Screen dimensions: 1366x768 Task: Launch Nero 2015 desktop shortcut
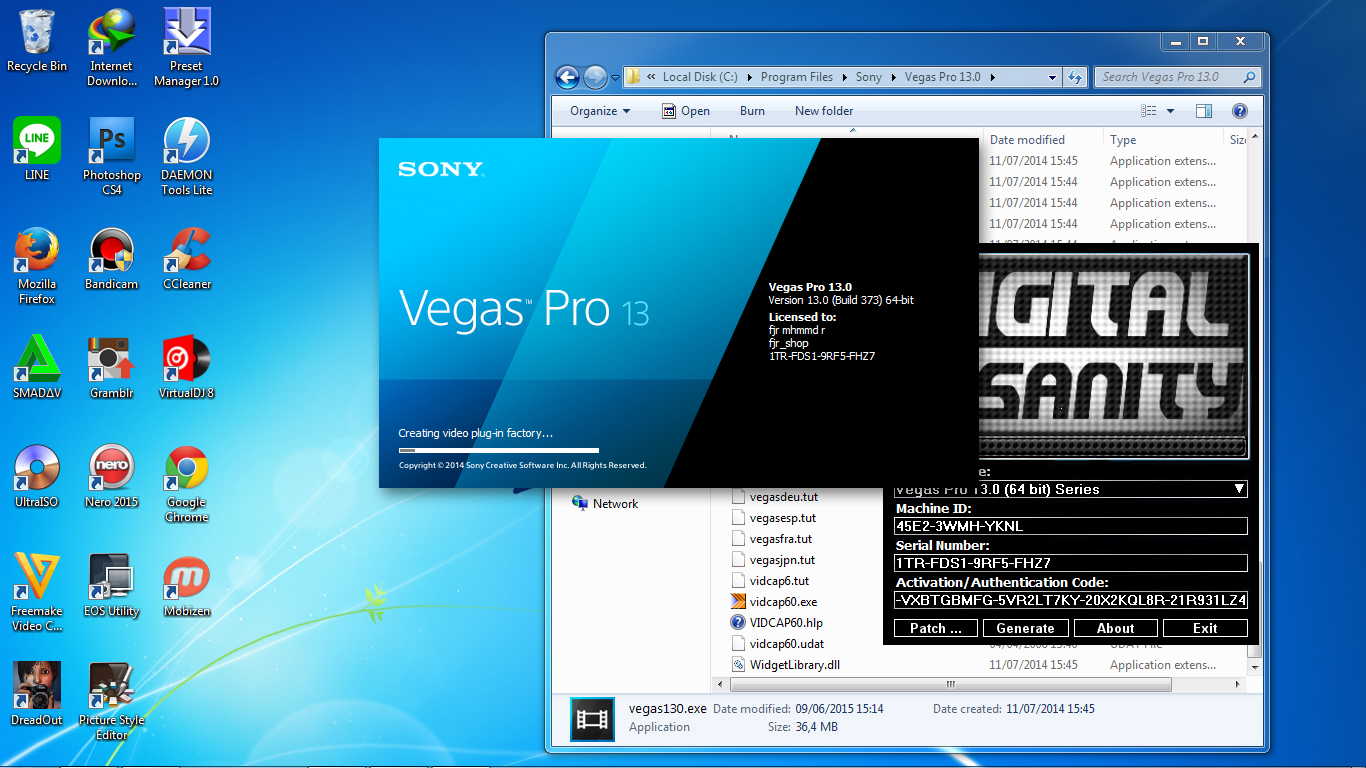pos(111,476)
